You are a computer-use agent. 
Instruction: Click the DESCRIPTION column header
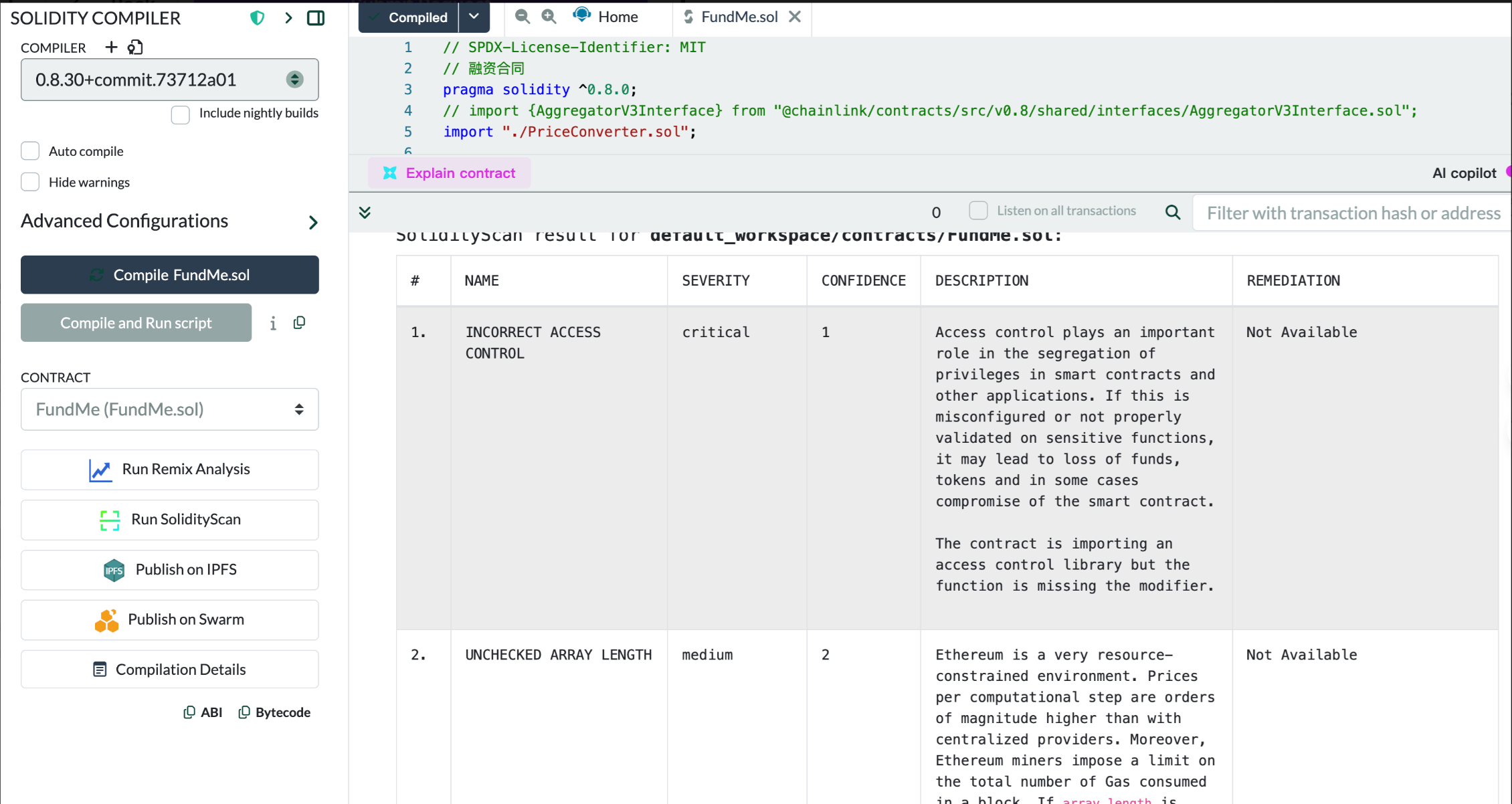(981, 281)
